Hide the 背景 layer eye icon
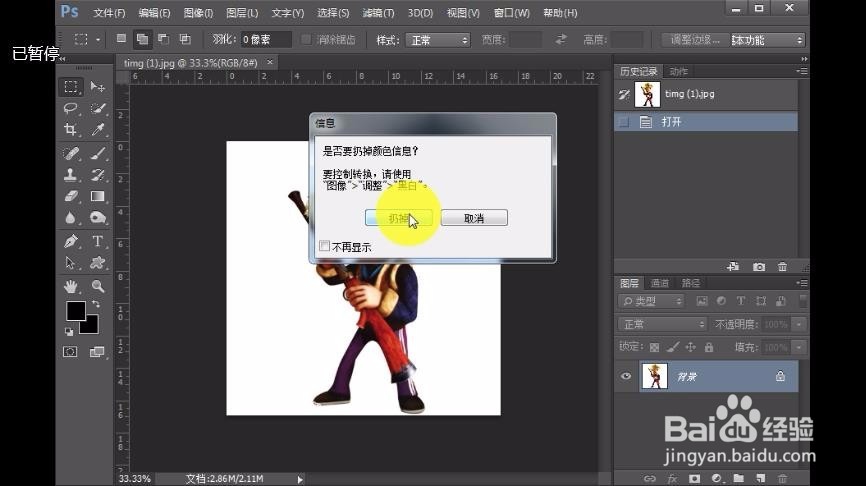This screenshot has width=866, height=486. [x=626, y=376]
